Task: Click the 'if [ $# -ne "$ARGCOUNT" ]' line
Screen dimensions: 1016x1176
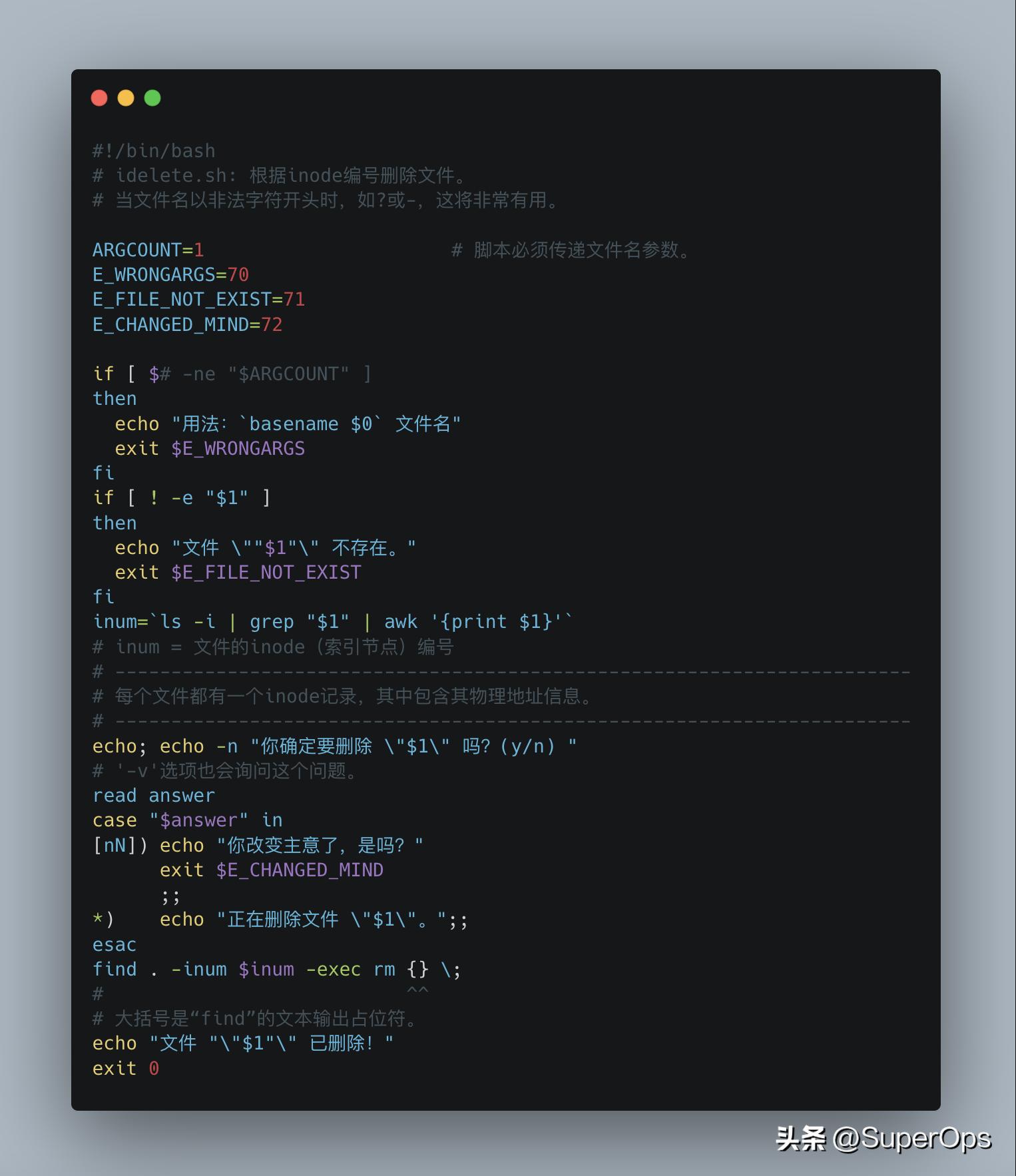Action: click(x=232, y=374)
